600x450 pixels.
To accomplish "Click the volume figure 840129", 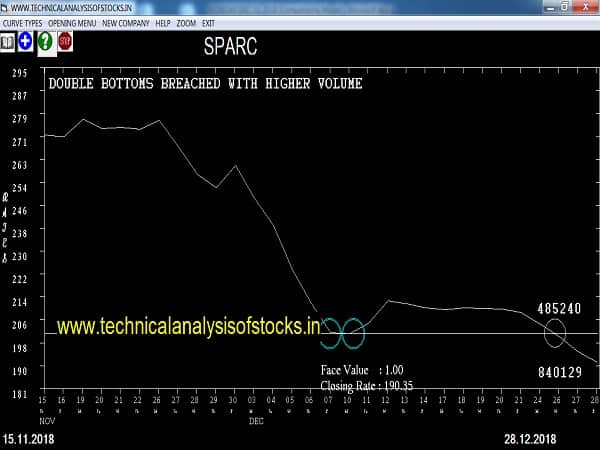I will coord(558,371).
